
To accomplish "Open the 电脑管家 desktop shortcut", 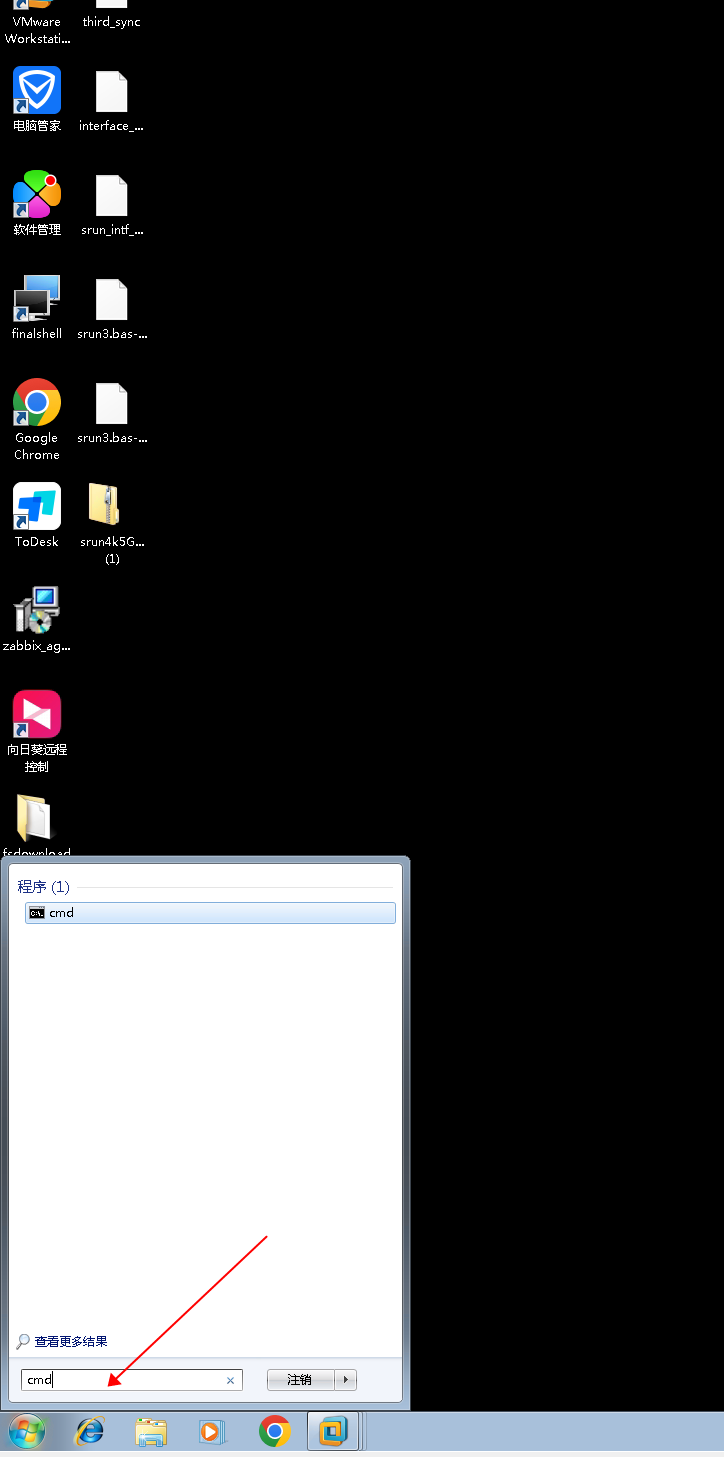I will tap(37, 91).
